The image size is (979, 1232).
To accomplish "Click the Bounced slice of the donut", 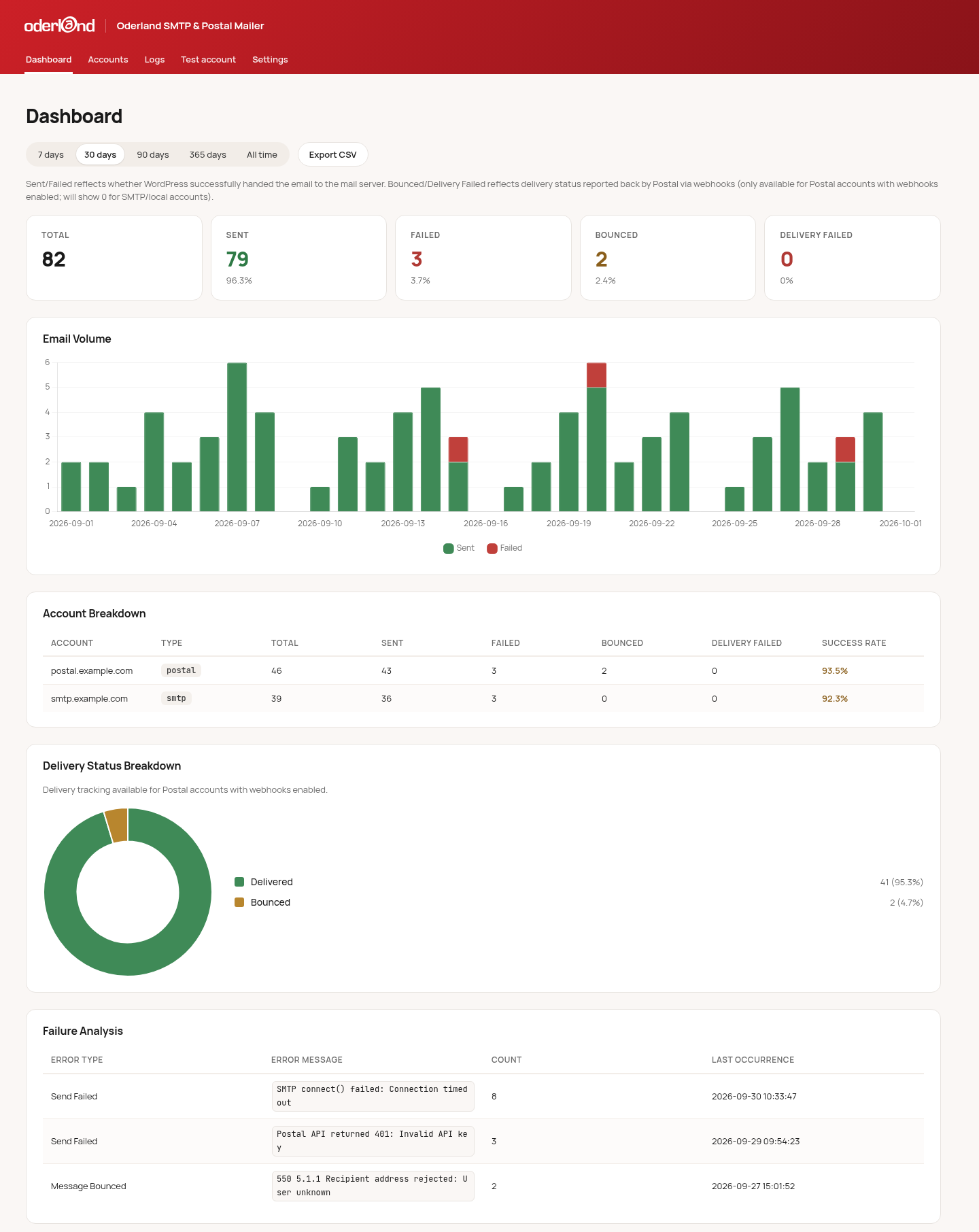I will [x=118, y=825].
